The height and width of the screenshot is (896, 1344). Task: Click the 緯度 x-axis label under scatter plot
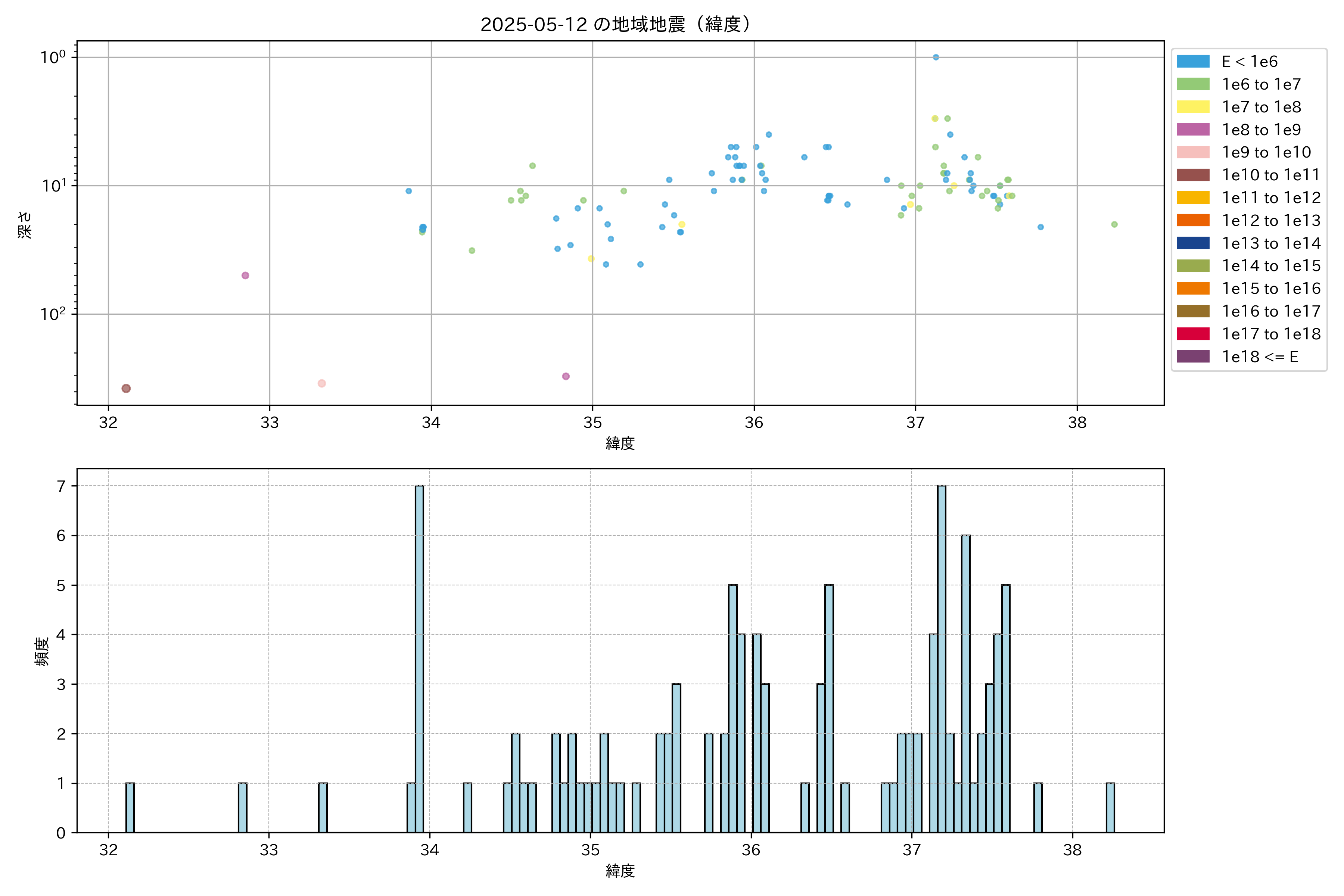point(620,444)
